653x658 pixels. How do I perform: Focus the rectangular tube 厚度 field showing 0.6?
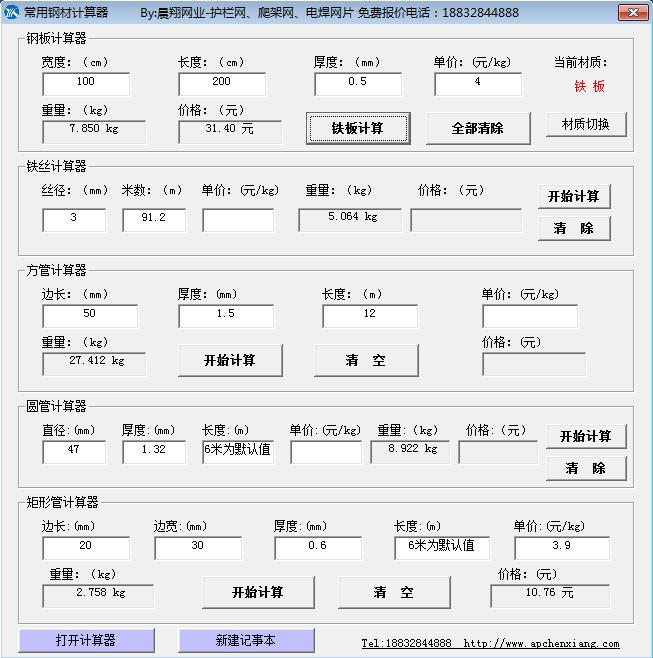pyautogui.click(x=318, y=548)
